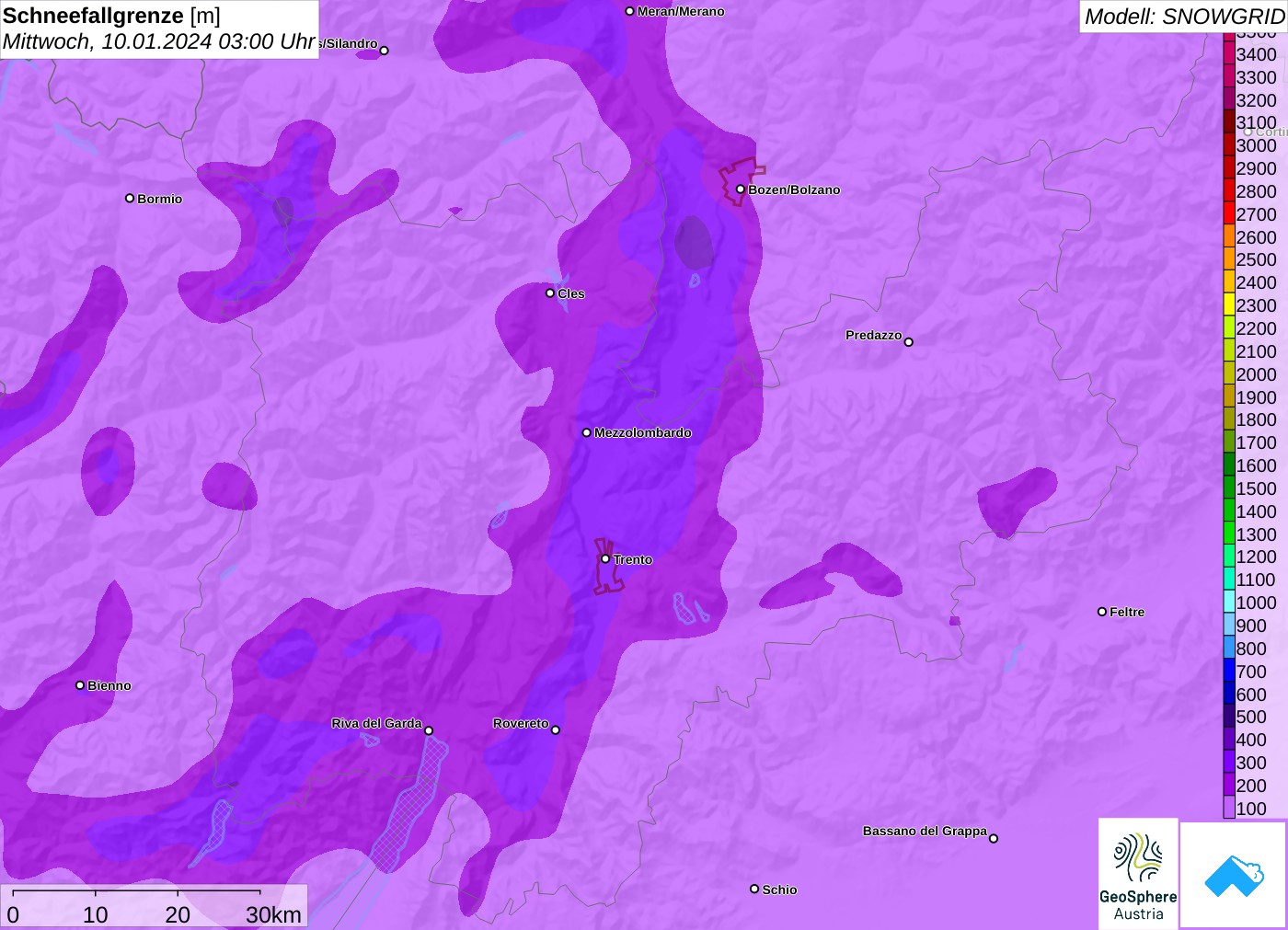Click the 100 m legend color swatch

1228,808
